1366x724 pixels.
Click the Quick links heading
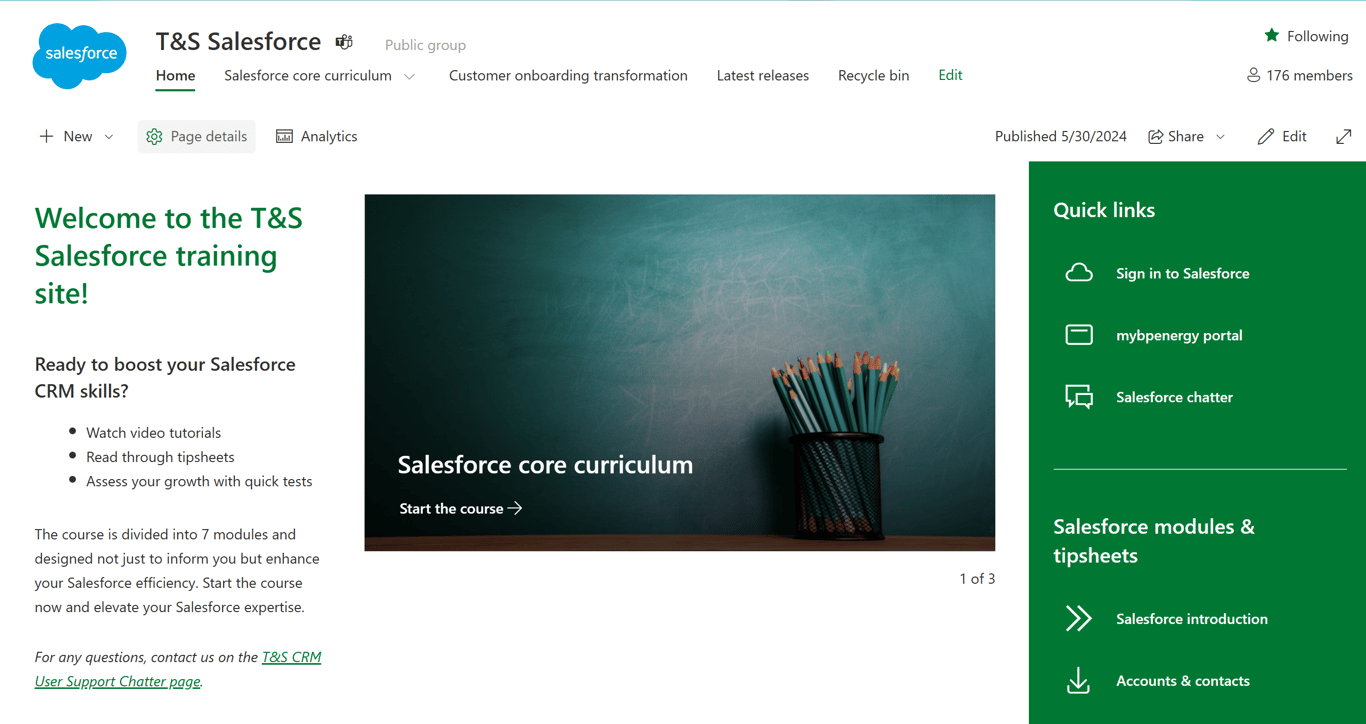click(x=1104, y=210)
